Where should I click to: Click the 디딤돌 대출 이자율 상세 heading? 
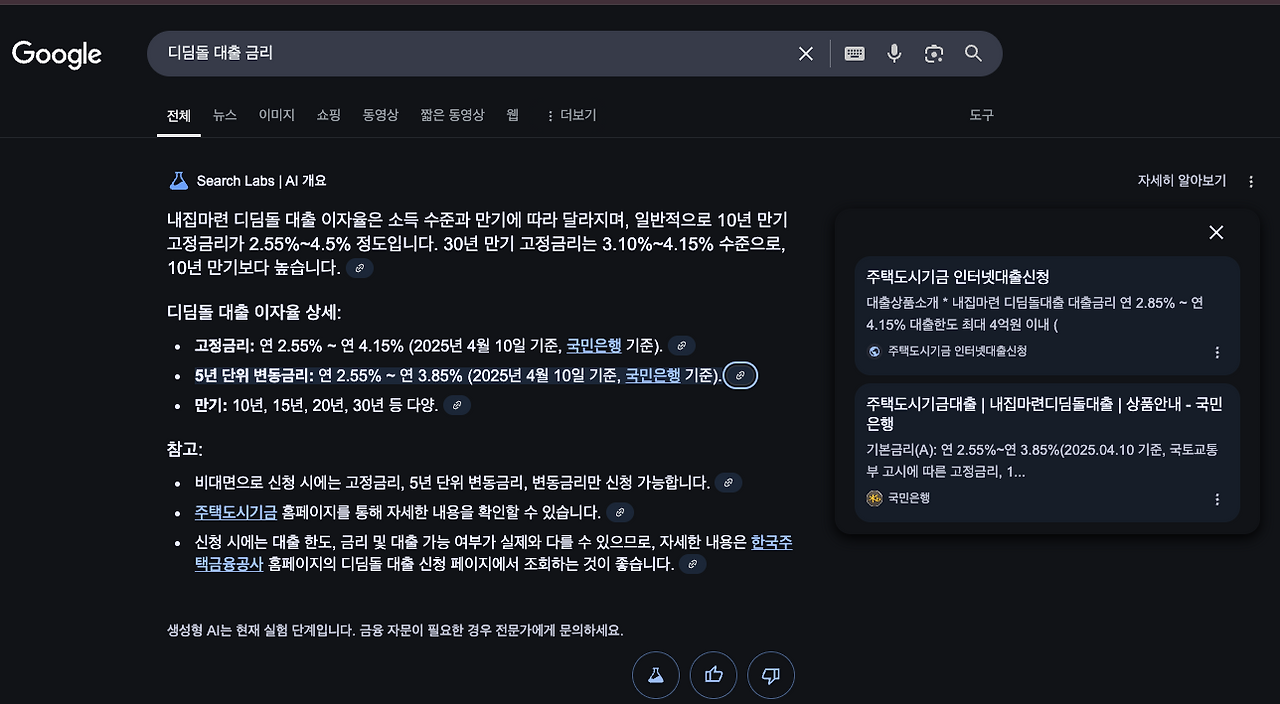[x=255, y=312]
